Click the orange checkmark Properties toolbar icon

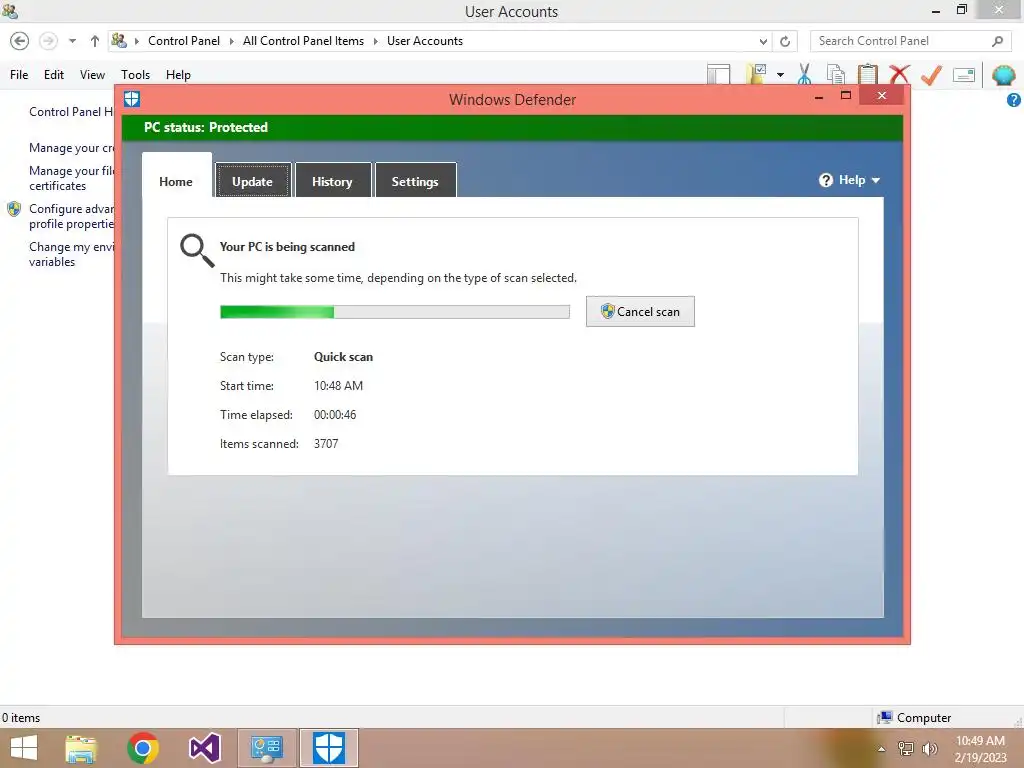click(931, 75)
